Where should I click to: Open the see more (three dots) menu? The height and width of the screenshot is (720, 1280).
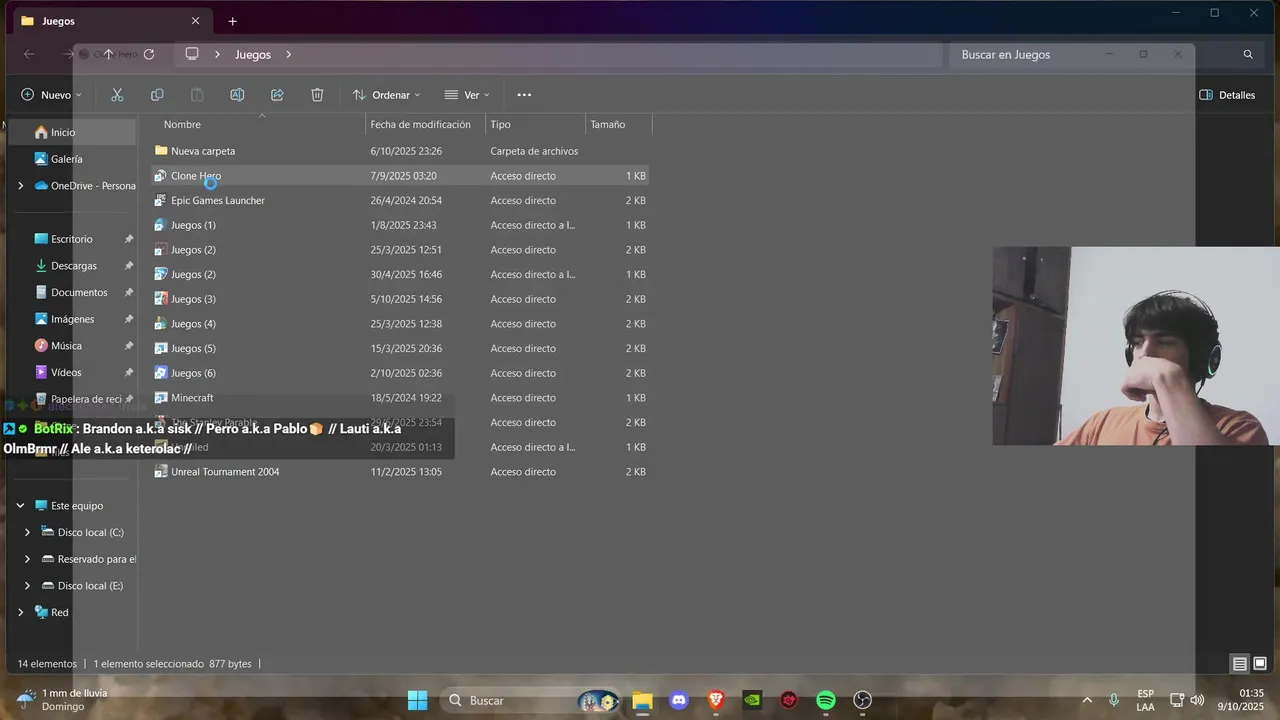(524, 95)
